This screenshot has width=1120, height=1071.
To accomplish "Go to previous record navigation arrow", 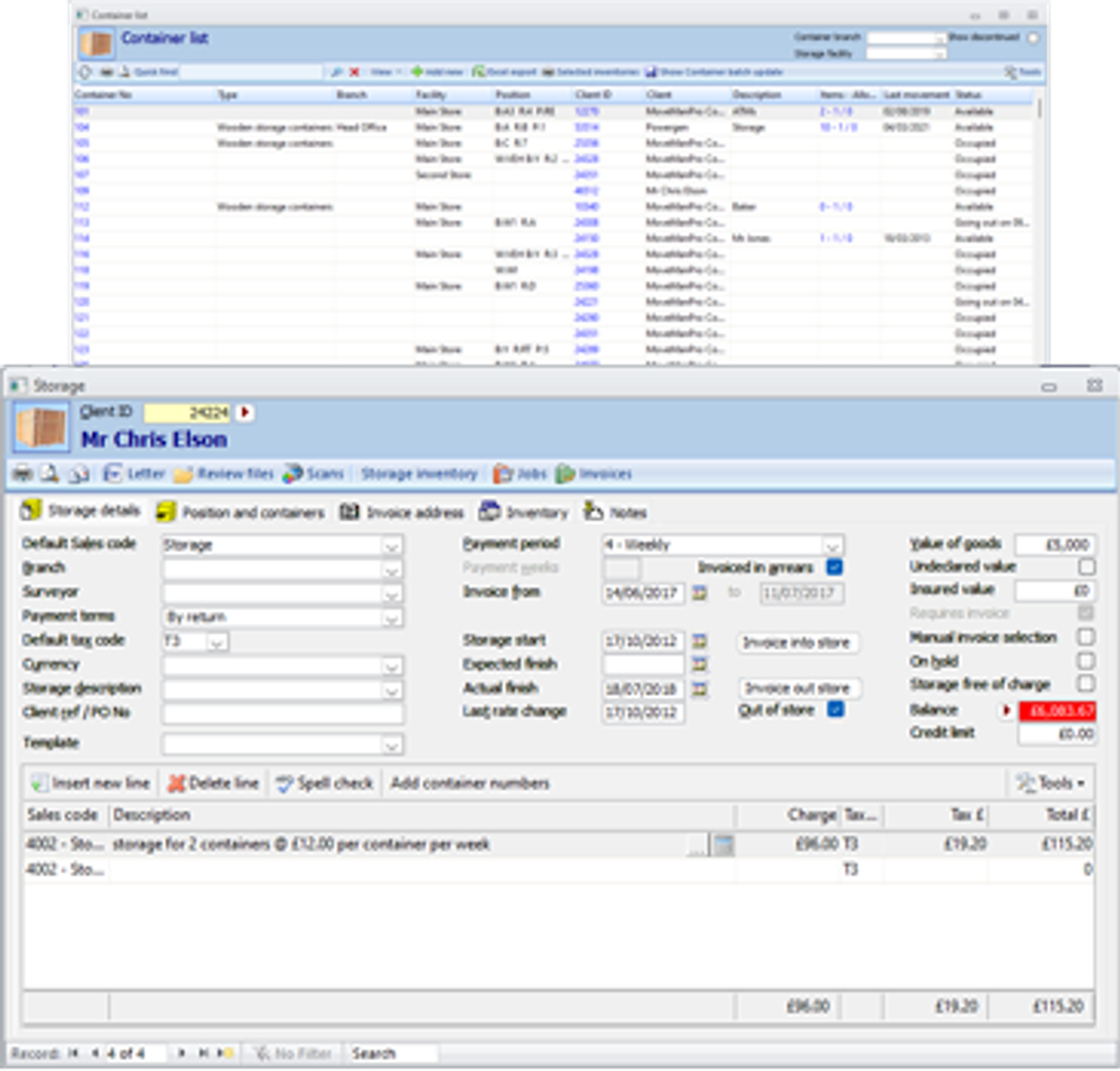I will click(94, 1053).
